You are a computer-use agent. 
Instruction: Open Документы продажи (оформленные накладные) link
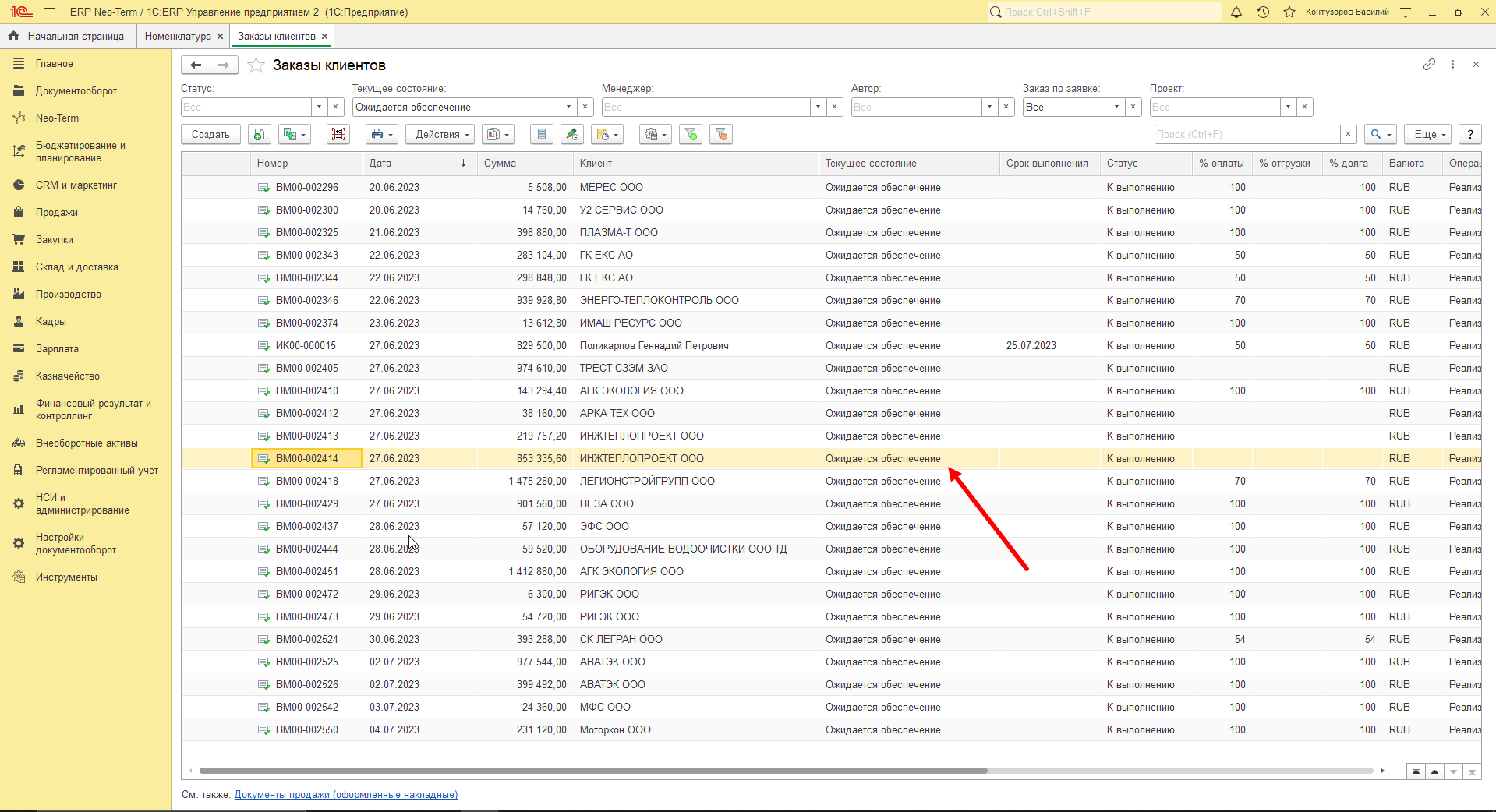tap(346, 795)
